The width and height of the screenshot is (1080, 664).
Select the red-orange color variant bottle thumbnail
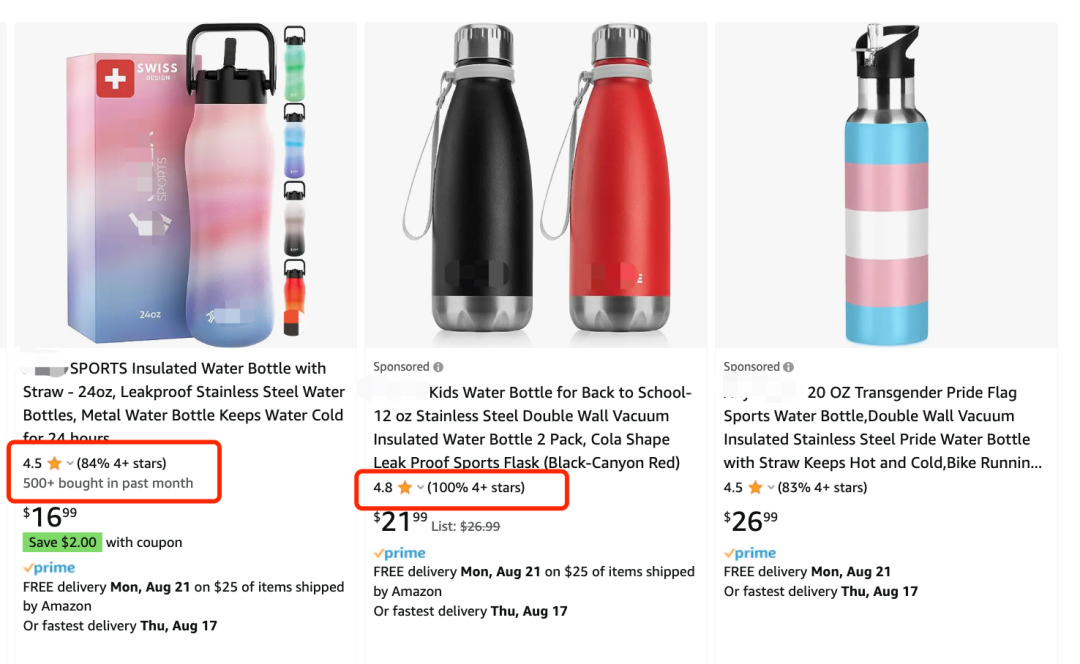coord(294,298)
